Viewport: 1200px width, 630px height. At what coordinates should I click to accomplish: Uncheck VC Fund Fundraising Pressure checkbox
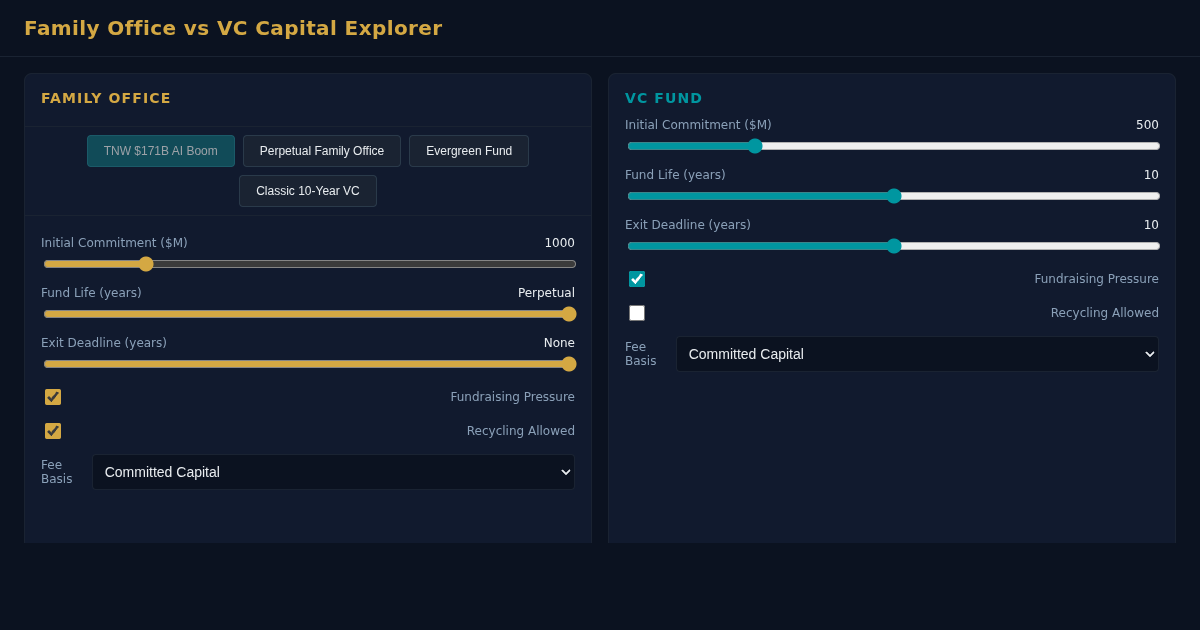pyautogui.click(x=637, y=279)
